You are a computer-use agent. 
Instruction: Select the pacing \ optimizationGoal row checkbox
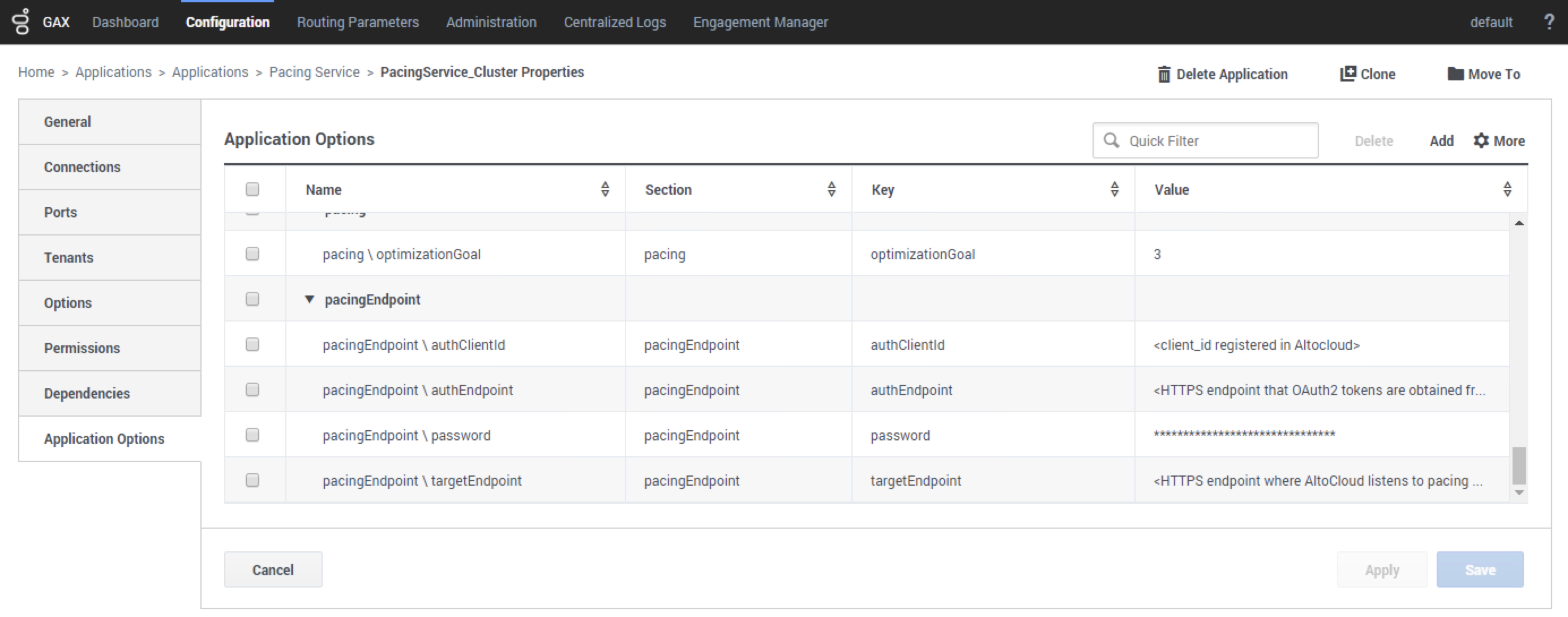[x=252, y=254]
